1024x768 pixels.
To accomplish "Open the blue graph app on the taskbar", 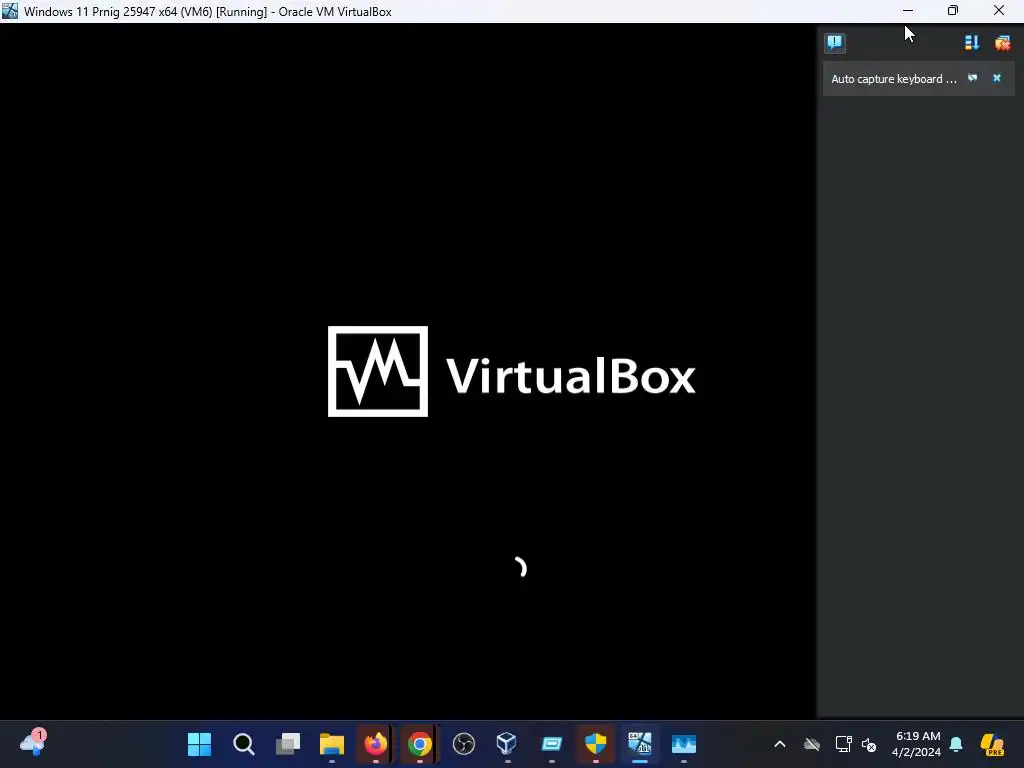I will [684, 744].
